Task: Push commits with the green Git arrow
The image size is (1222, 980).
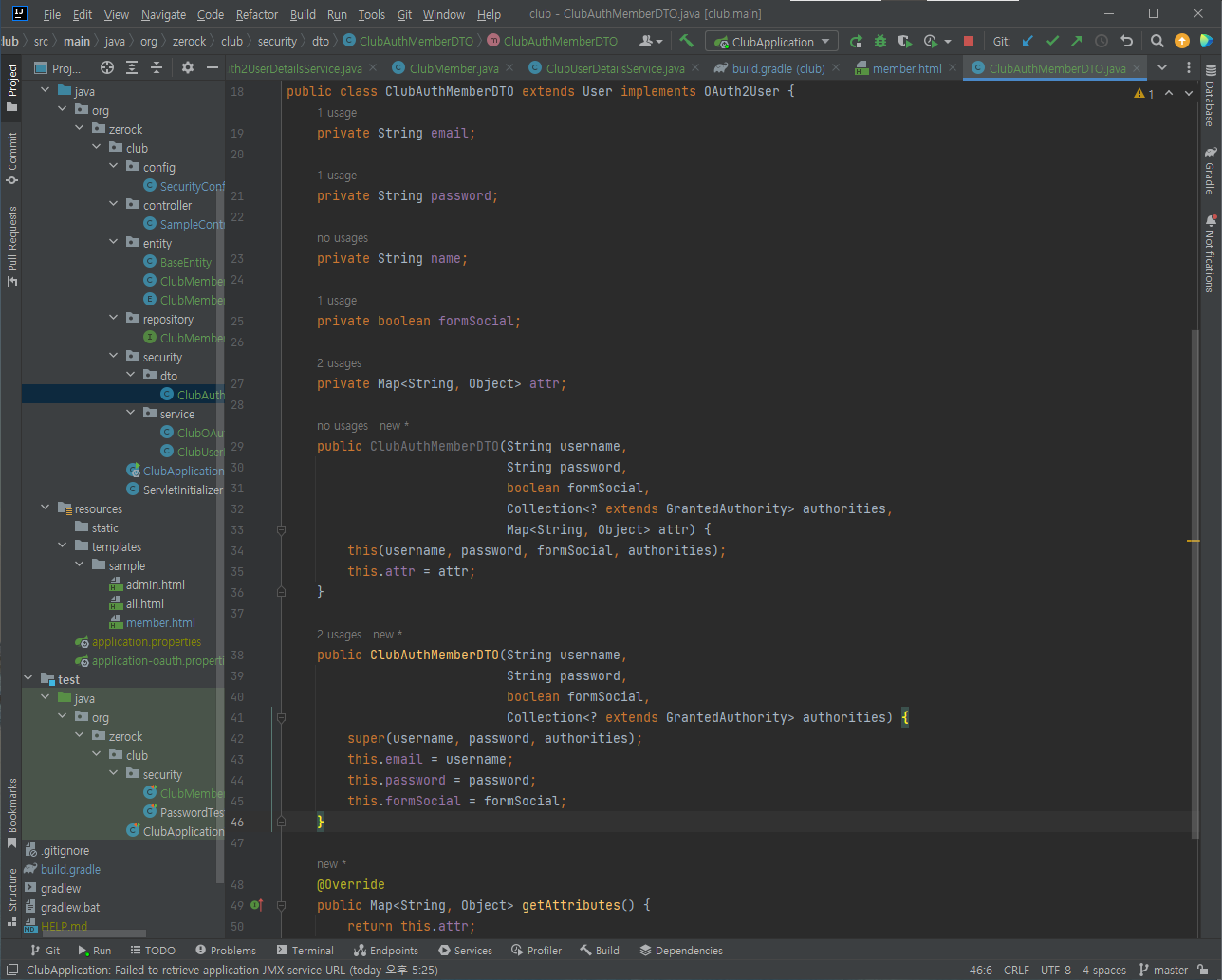Action: (x=1076, y=41)
